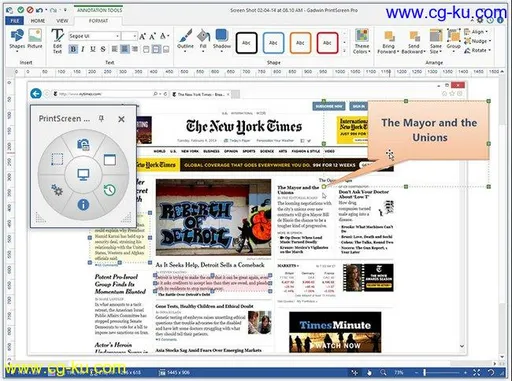Open the Rotate dropdown
Screen dimensions: 512x381
[478, 50]
